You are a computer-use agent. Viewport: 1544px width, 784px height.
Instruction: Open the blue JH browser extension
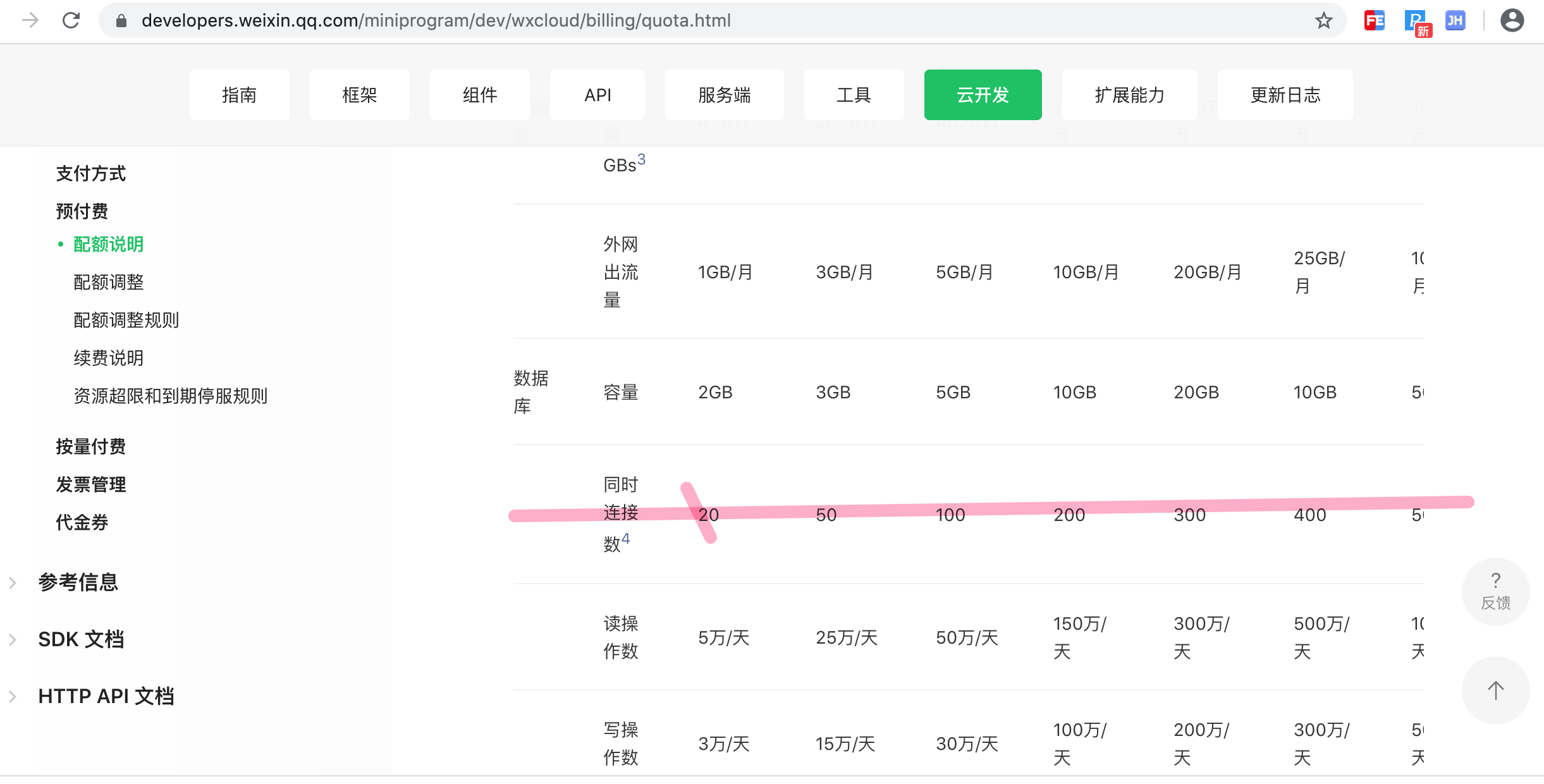pos(1455,21)
